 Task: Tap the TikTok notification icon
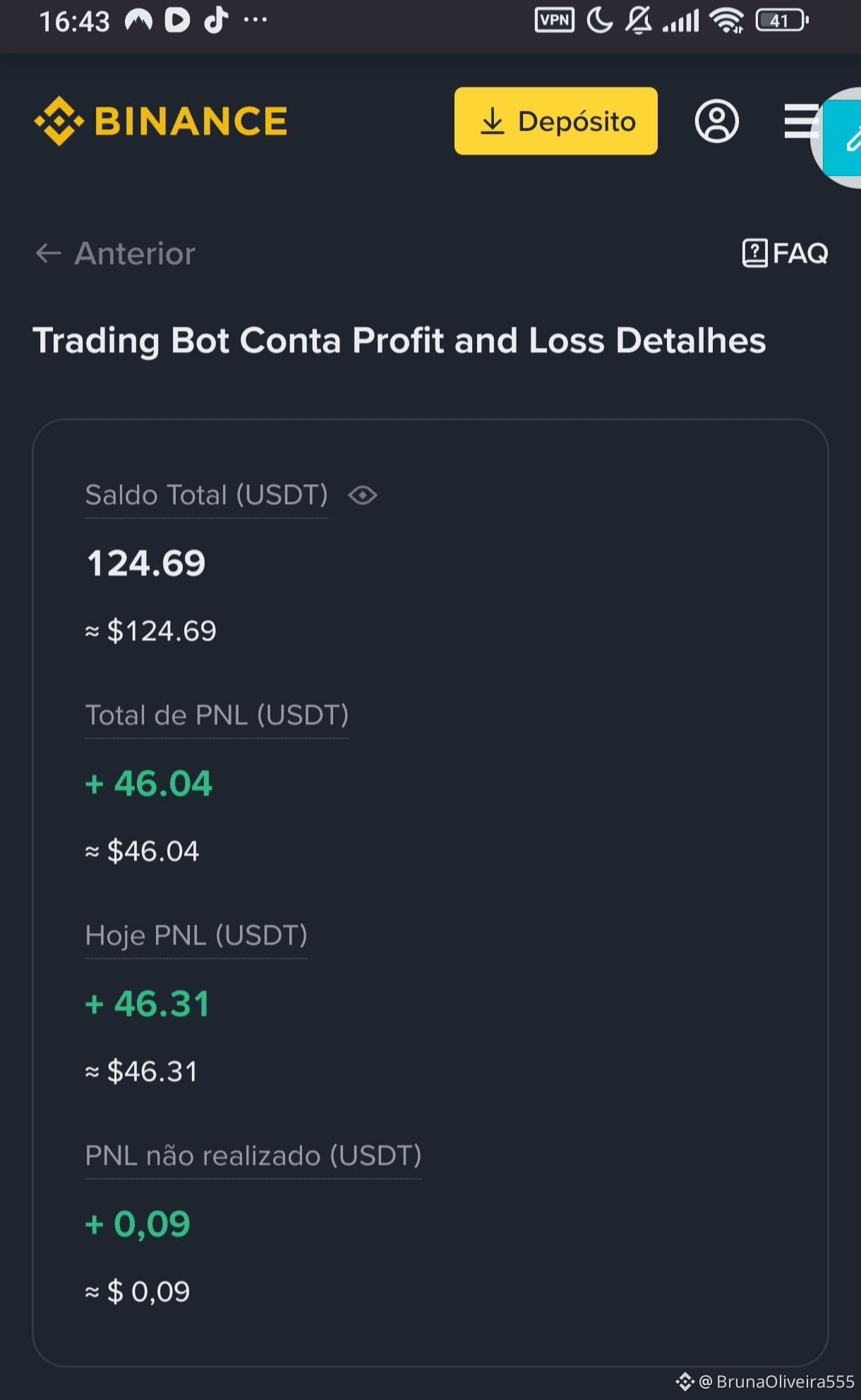216,20
